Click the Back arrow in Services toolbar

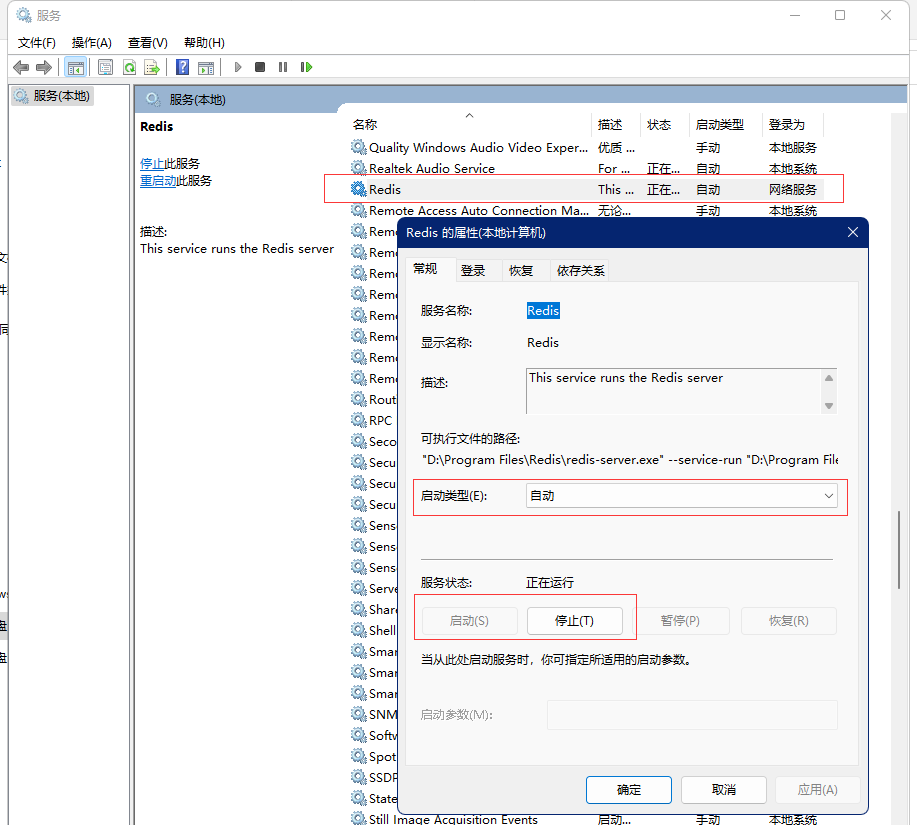(x=21, y=67)
